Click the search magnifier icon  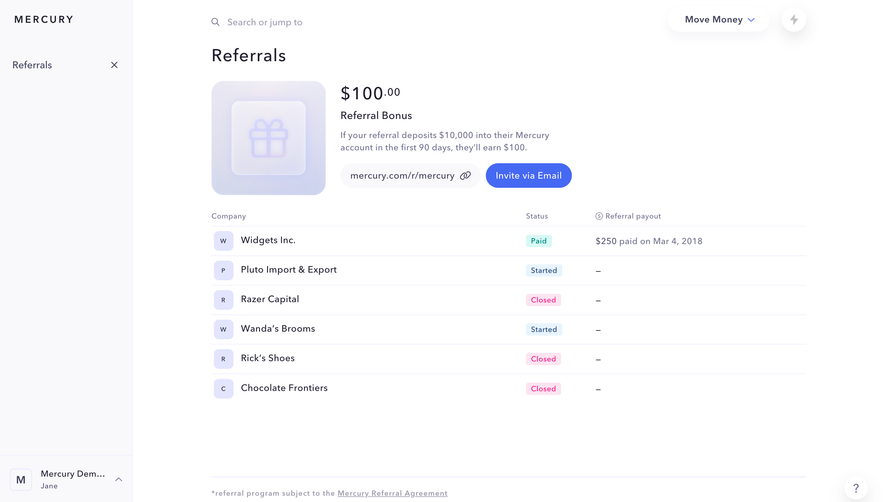[x=215, y=22]
